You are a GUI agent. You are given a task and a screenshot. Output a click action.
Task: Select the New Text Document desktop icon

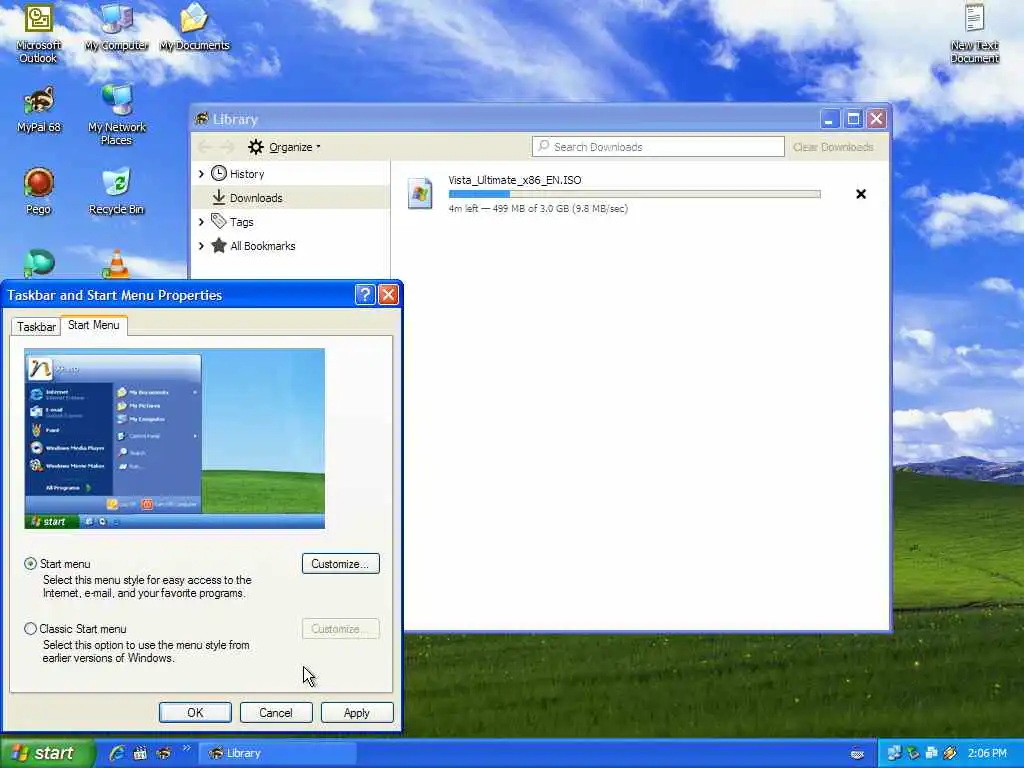pos(974,33)
